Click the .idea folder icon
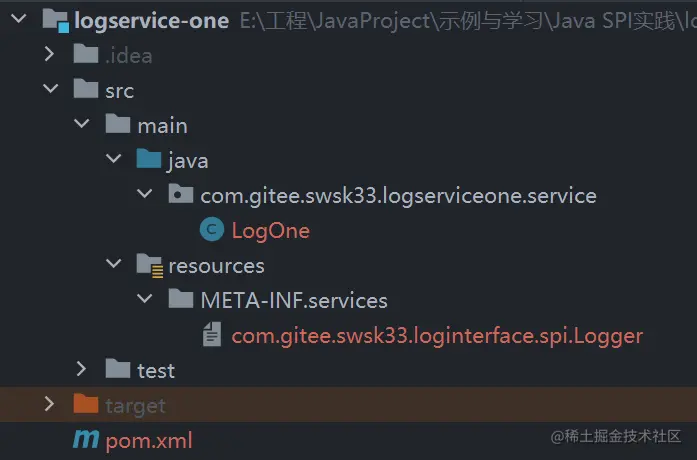 86,56
